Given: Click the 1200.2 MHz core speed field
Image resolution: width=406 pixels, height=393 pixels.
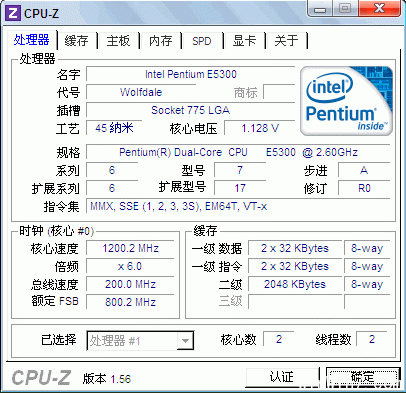Looking at the screenshot, I should coord(130,248).
